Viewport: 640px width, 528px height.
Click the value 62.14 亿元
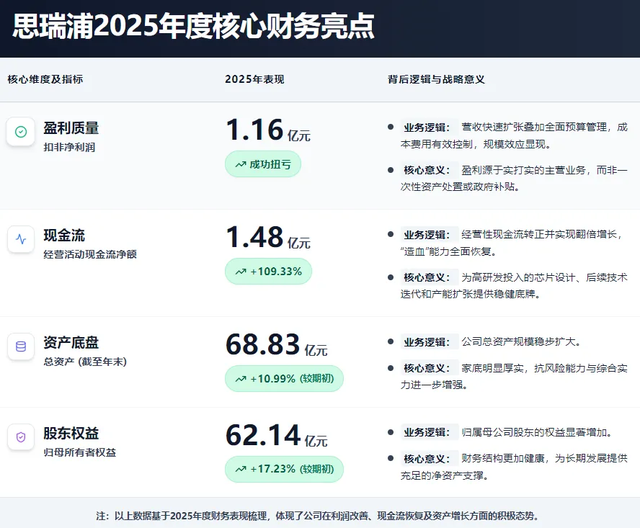pyautogui.click(x=276, y=435)
